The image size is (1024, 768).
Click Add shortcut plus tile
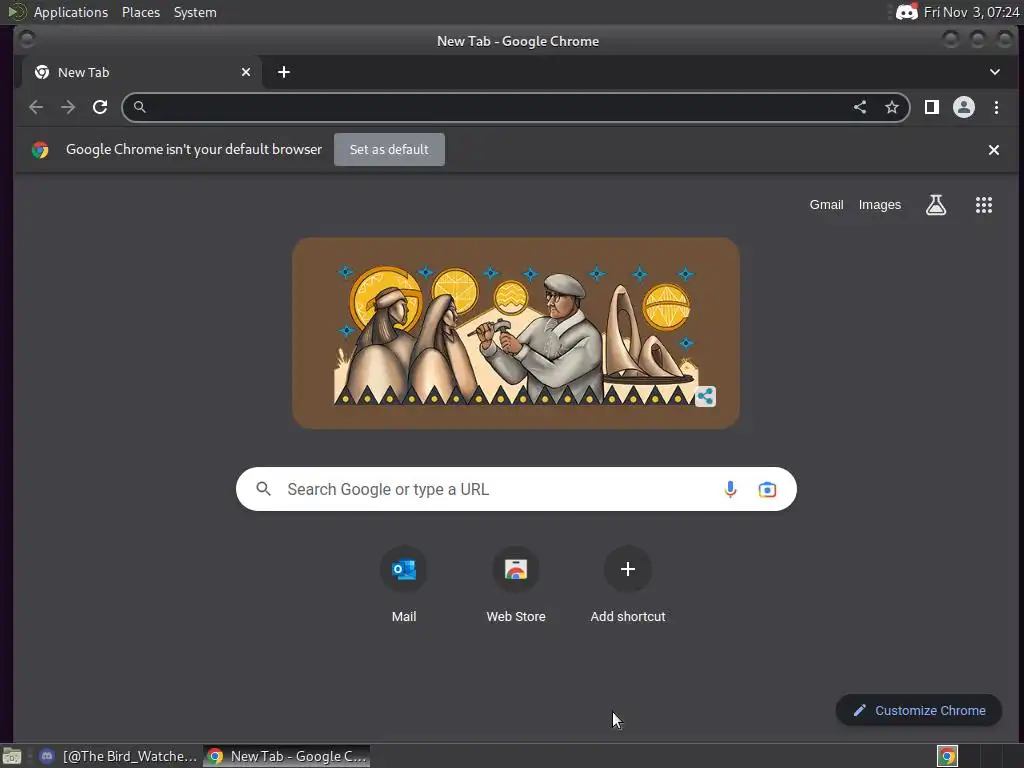tap(628, 583)
